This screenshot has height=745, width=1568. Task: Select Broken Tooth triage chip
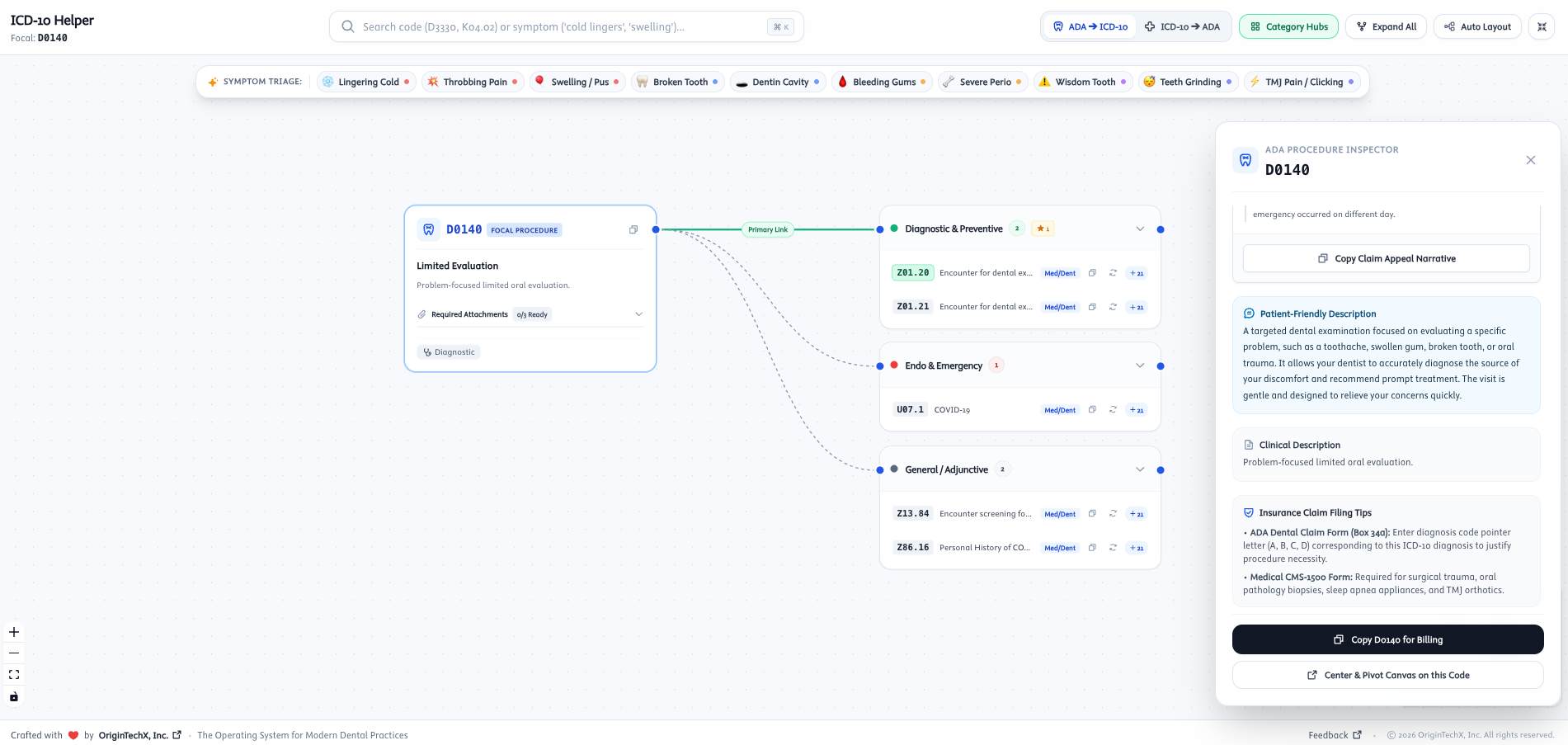678,82
